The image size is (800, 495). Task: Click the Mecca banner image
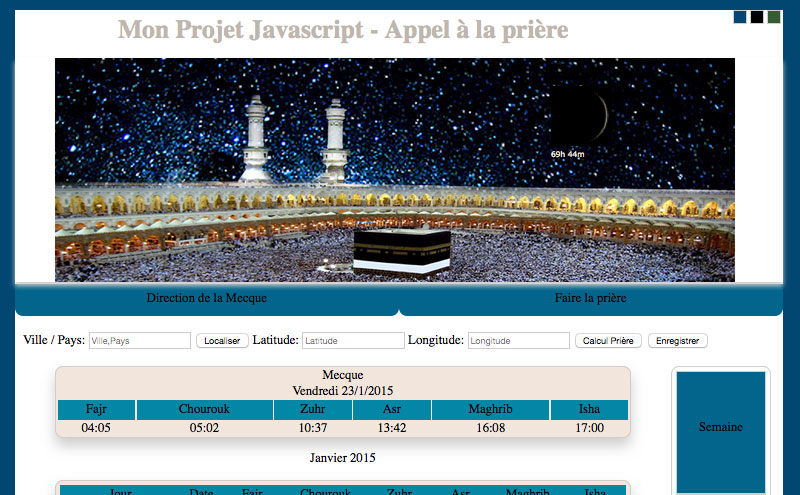[x=395, y=170]
